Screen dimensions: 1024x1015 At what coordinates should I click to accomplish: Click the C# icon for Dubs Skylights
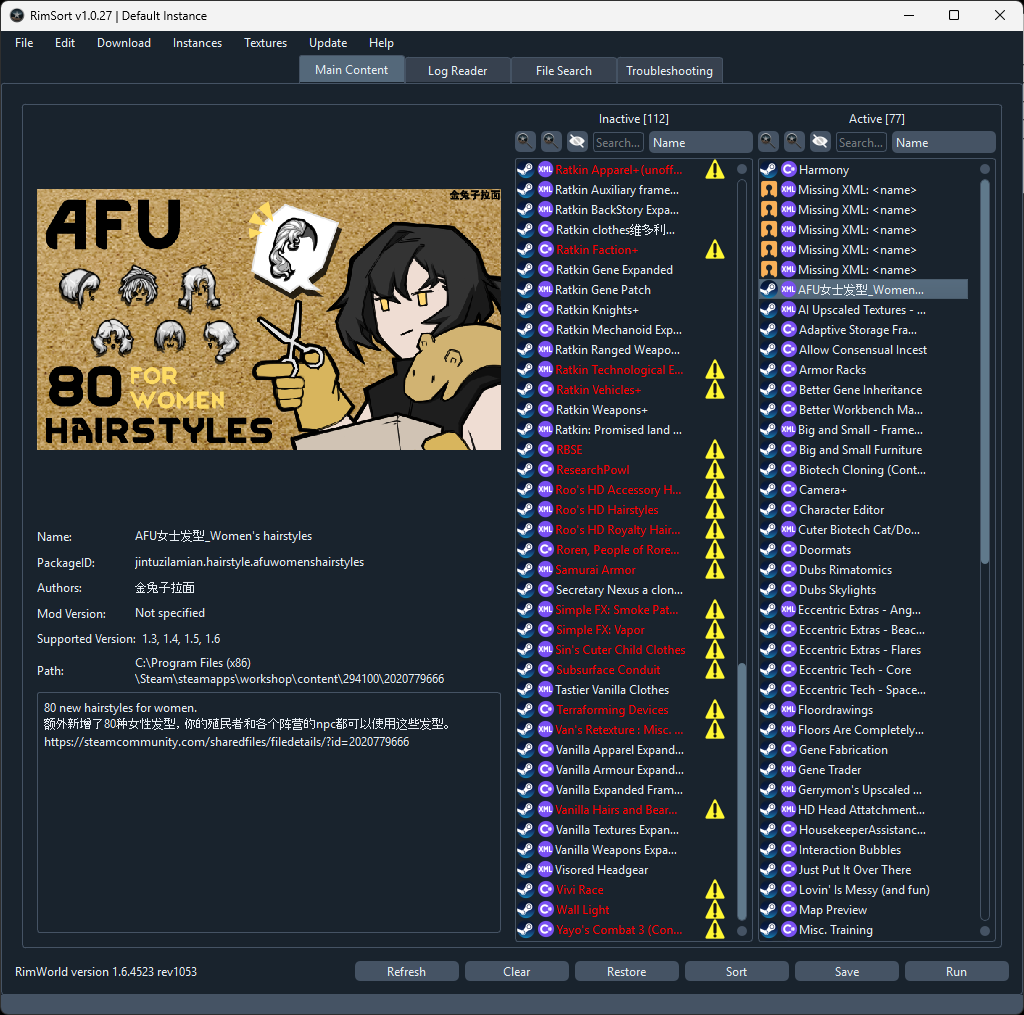click(x=789, y=590)
